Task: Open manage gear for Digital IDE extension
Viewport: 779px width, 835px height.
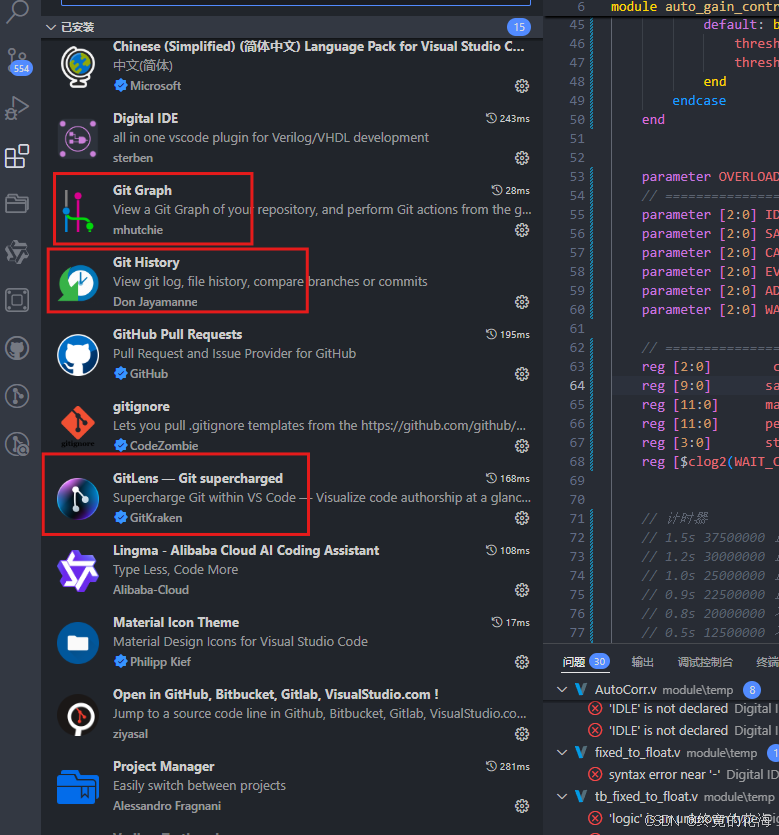Action: coord(522,158)
